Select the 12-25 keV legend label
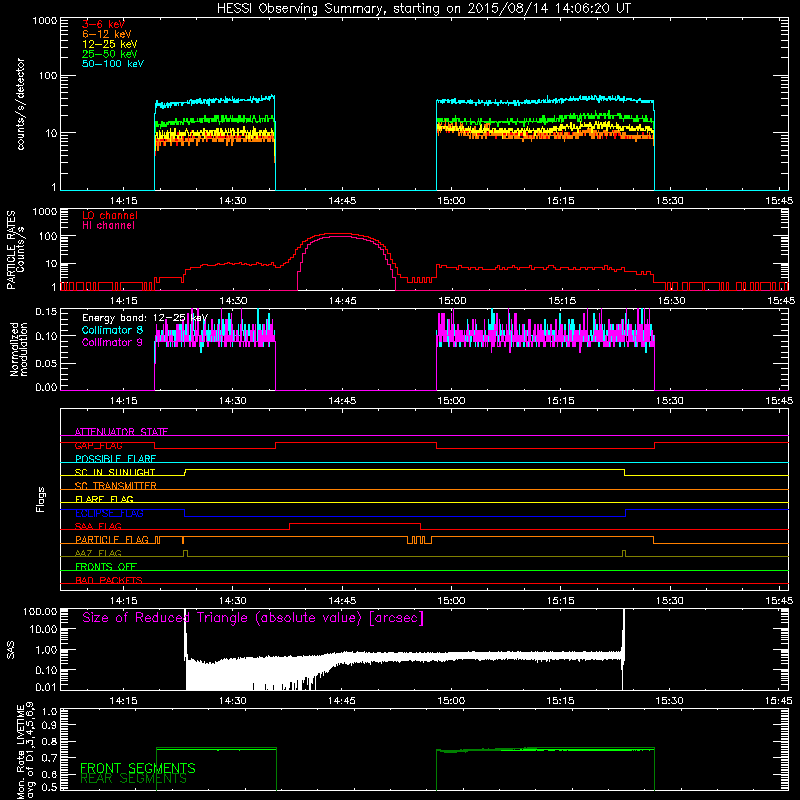The image size is (800, 800). tap(110, 44)
